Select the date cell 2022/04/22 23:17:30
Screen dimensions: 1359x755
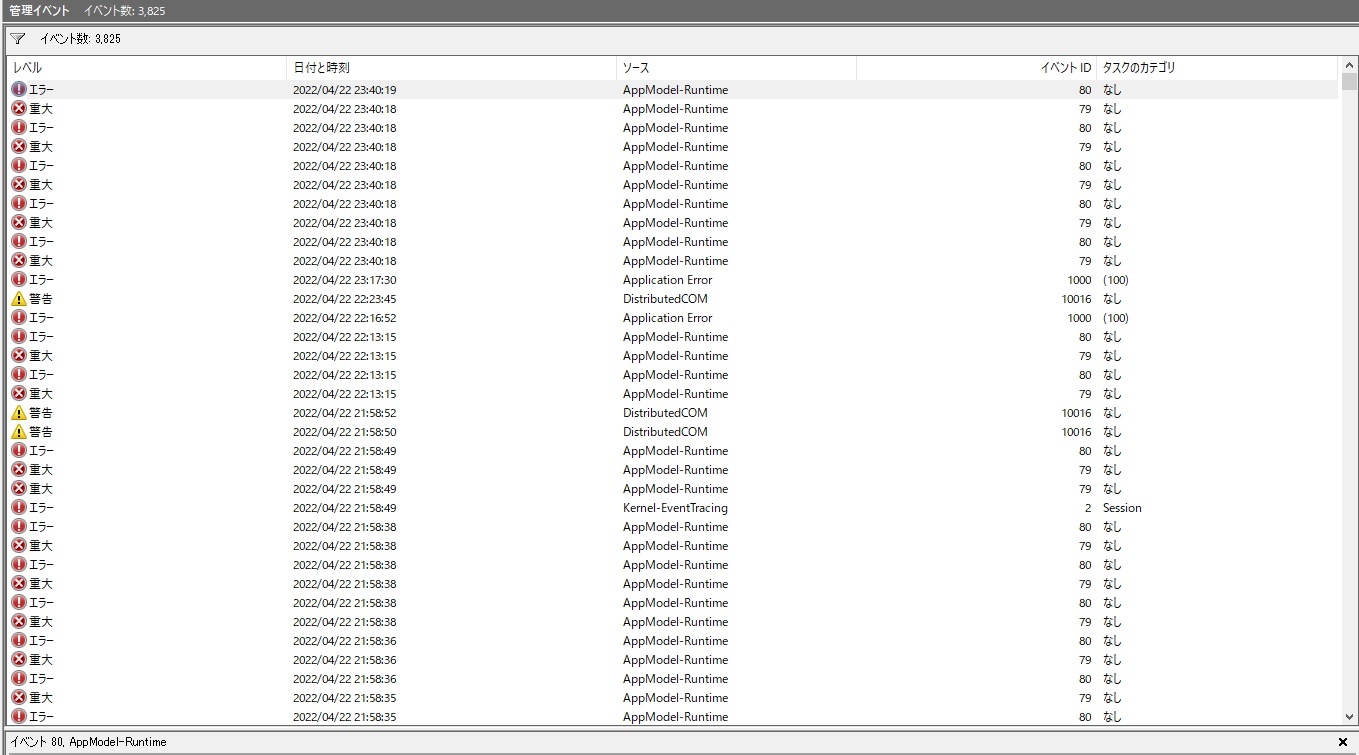344,280
